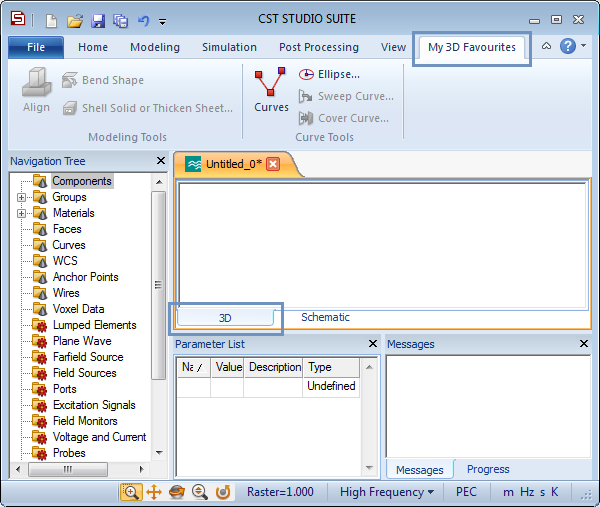600x507 pixels.
Task: Click the Save All icon
Action: (121, 21)
